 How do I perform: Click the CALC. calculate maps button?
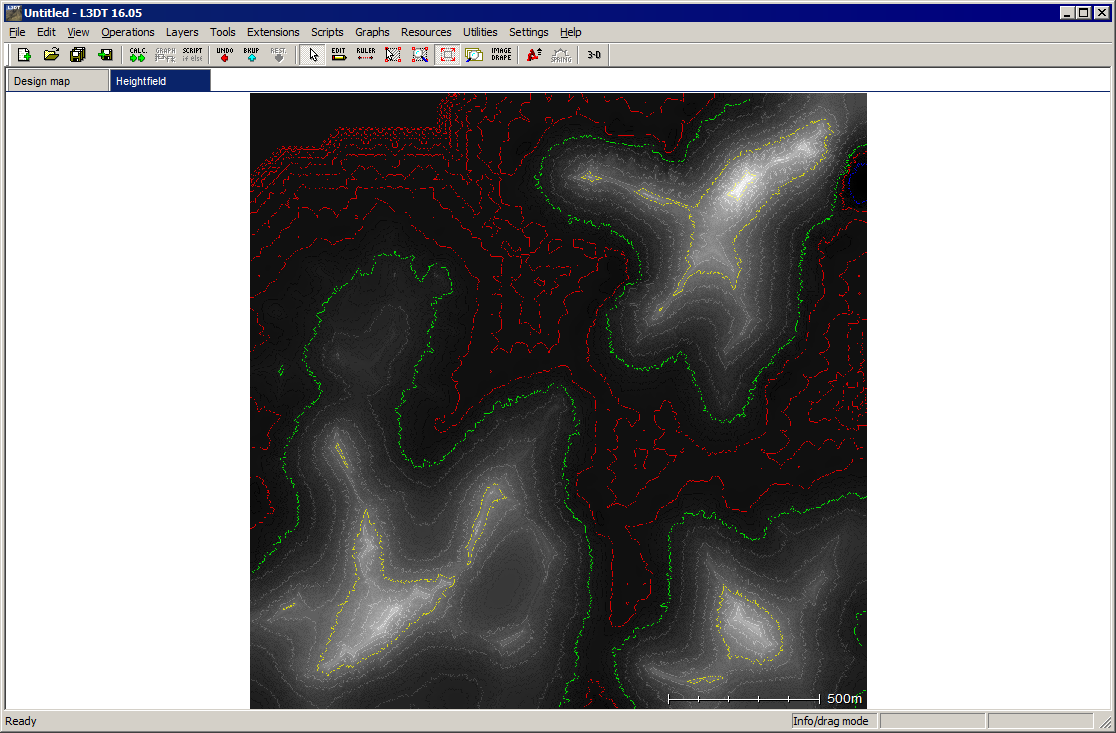click(138, 55)
